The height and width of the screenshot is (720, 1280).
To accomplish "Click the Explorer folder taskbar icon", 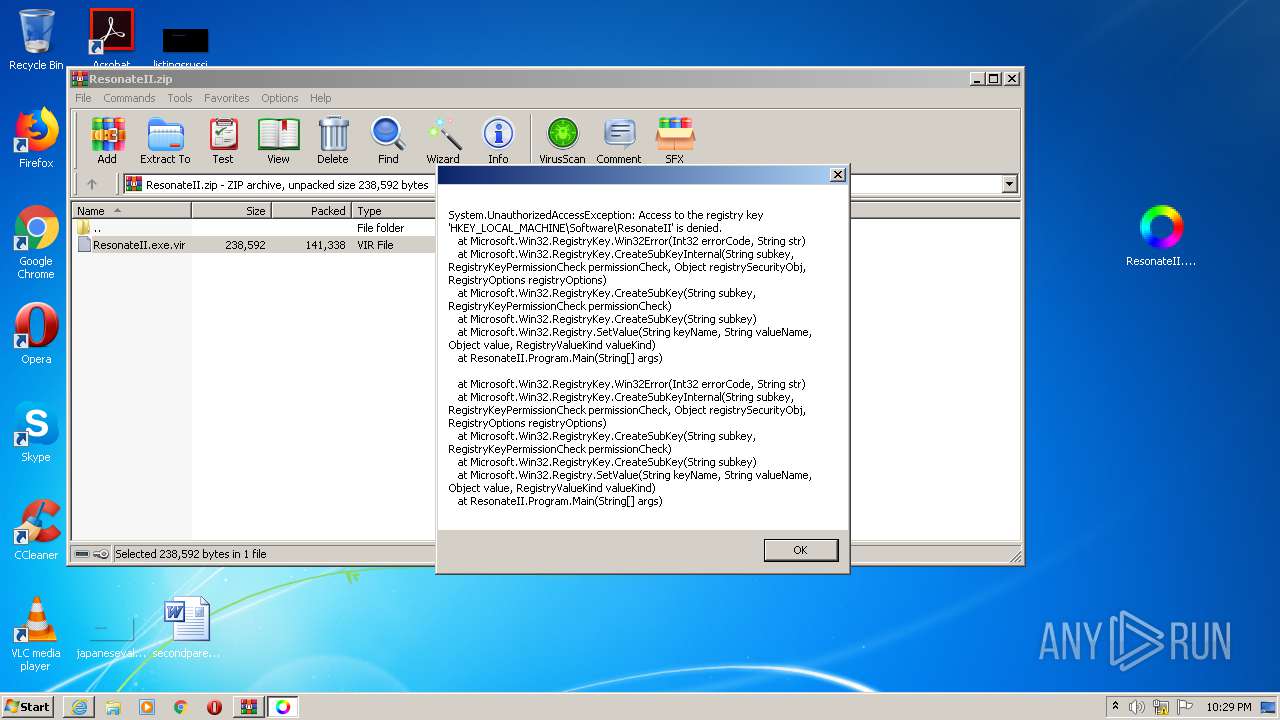I will pyautogui.click(x=113, y=707).
